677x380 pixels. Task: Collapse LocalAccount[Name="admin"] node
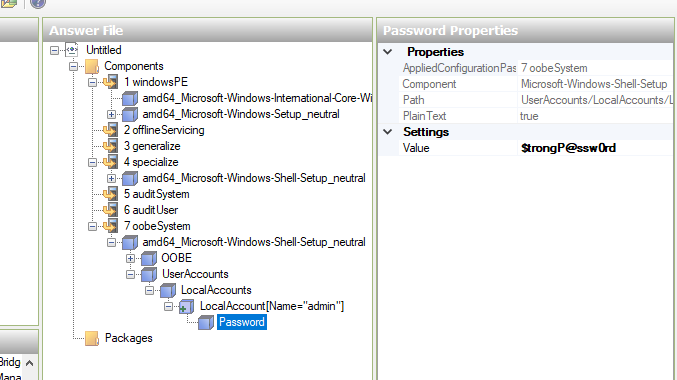point(168,306)
